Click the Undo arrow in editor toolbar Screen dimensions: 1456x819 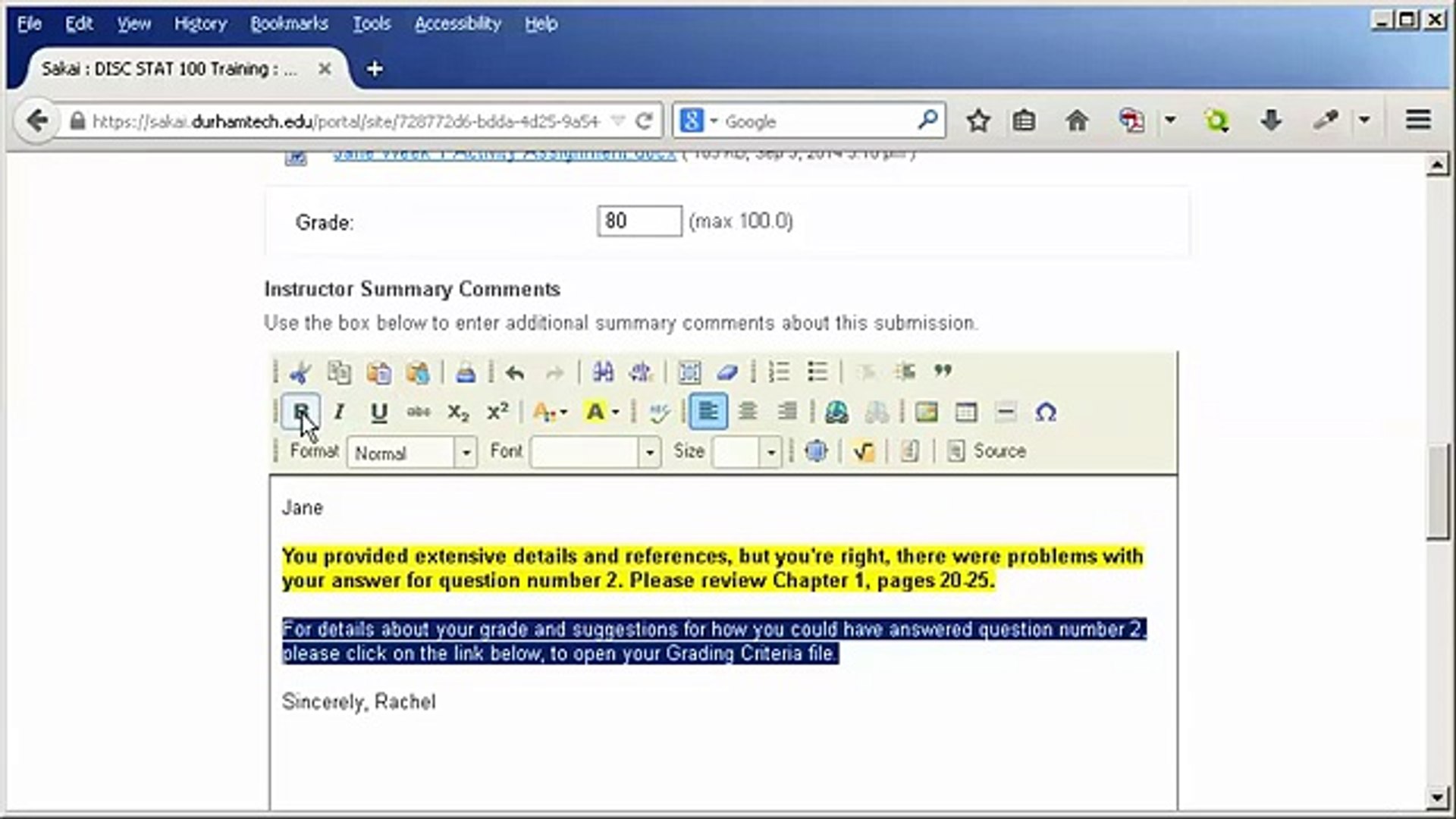coord(515,372)
